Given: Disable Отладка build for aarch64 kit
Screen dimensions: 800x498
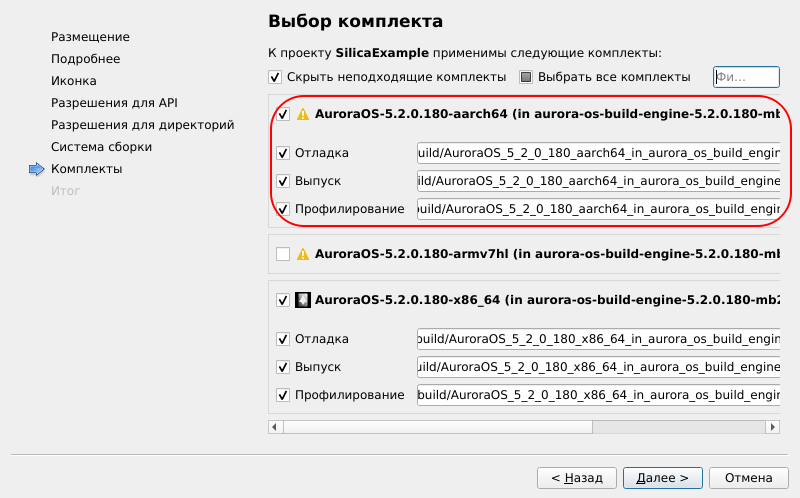Looking at the screenshot, I should click(284, 153).
